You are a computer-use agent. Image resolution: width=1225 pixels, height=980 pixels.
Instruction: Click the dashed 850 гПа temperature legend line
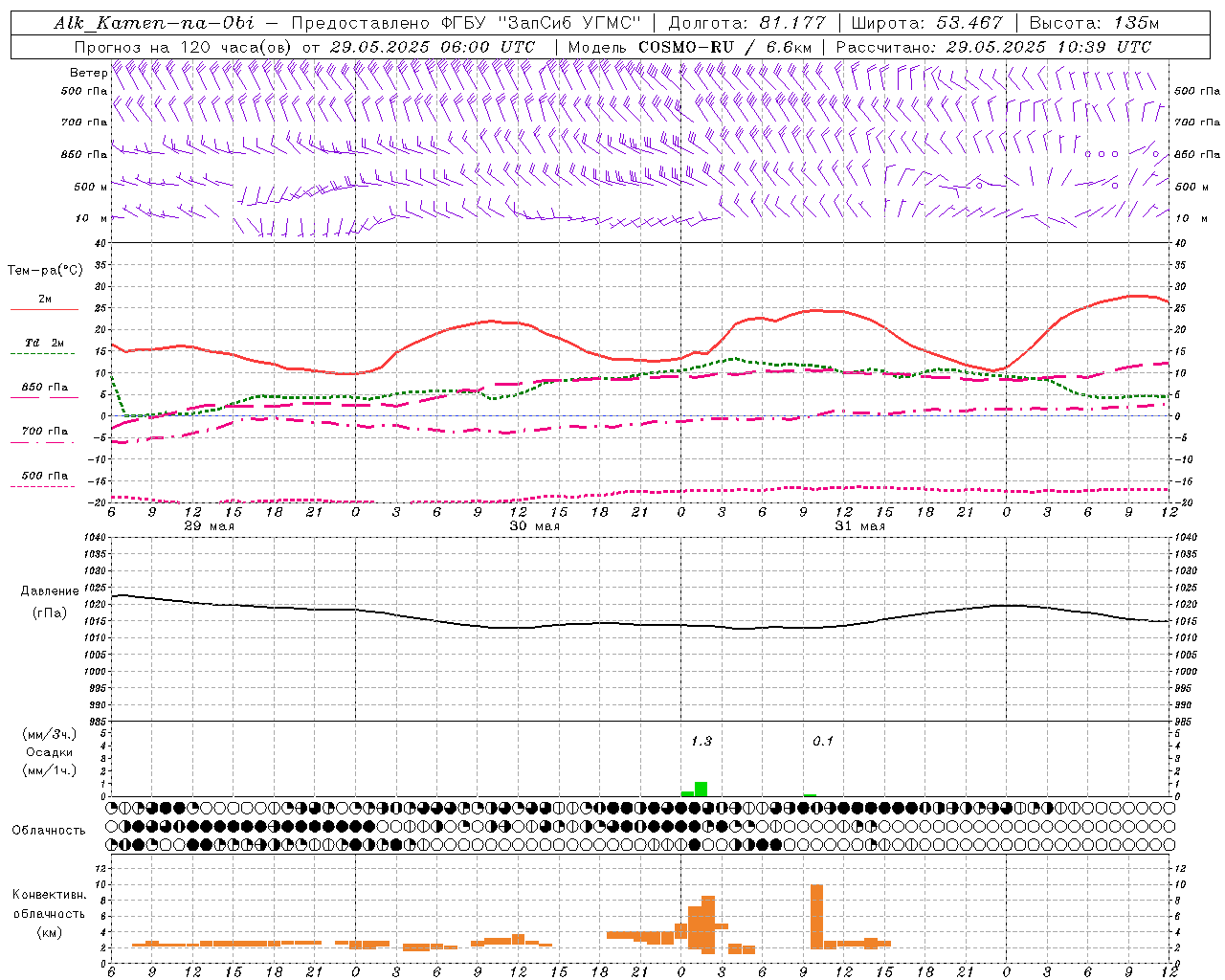pos(44,397)
